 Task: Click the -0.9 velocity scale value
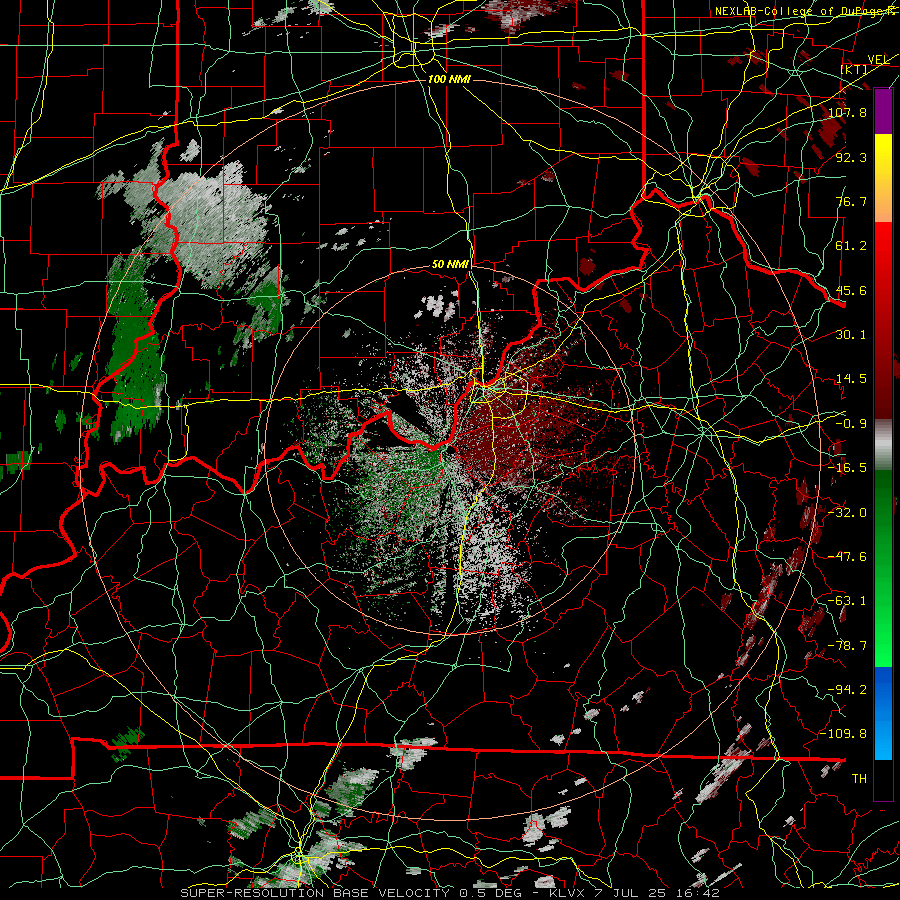coord(851,424)
